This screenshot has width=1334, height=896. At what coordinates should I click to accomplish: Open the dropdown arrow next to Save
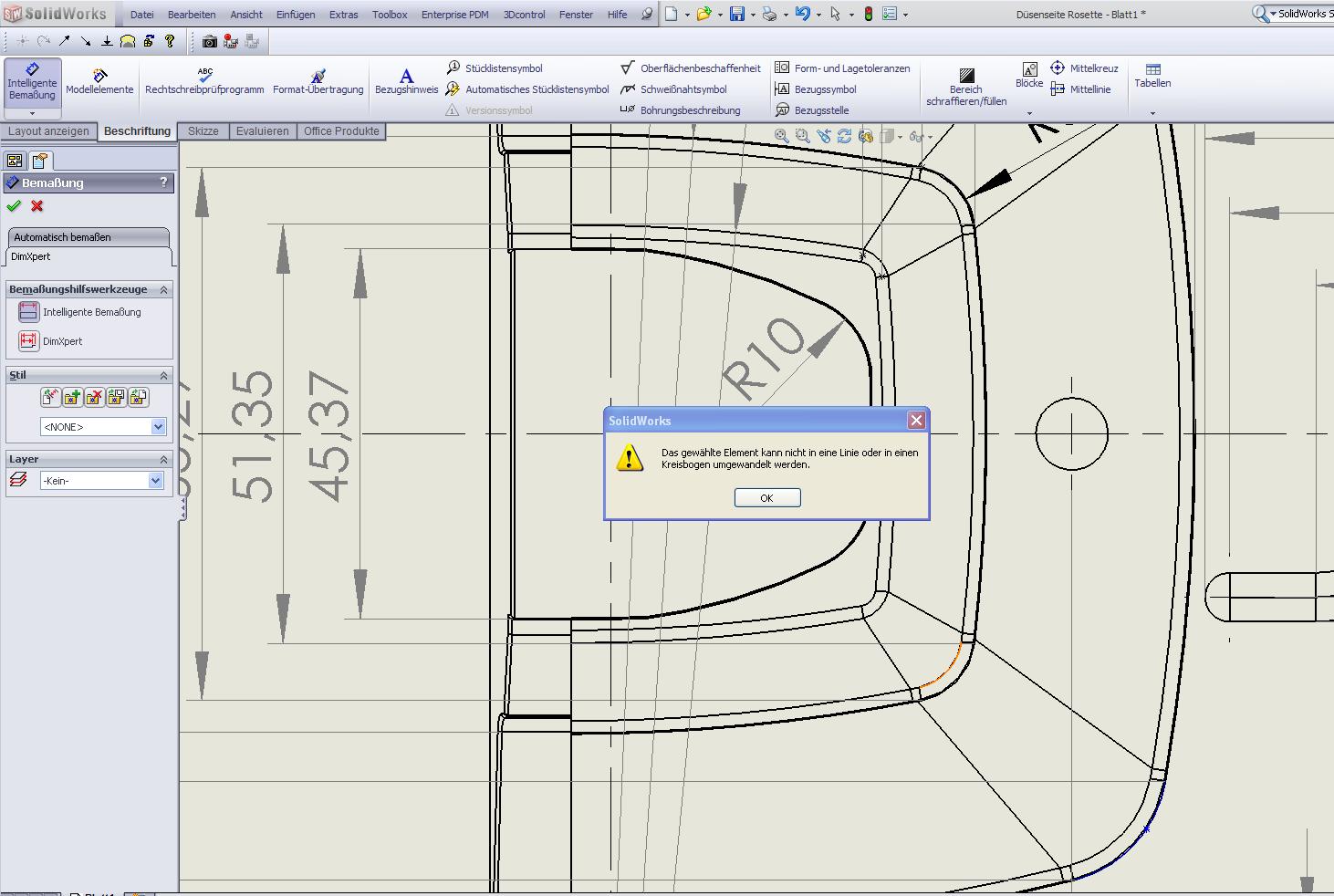click(x=753, y=15)
